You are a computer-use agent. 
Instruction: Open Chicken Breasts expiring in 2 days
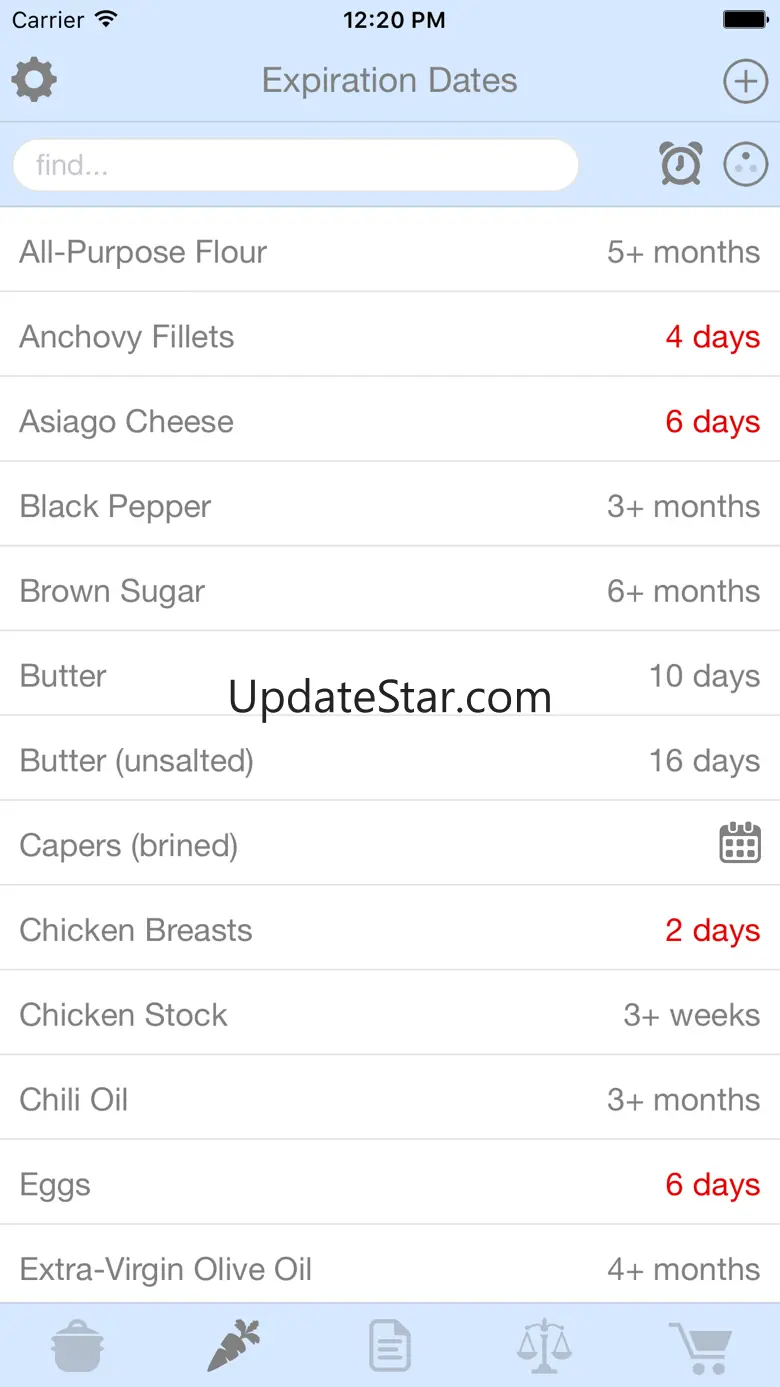[389, 930]
